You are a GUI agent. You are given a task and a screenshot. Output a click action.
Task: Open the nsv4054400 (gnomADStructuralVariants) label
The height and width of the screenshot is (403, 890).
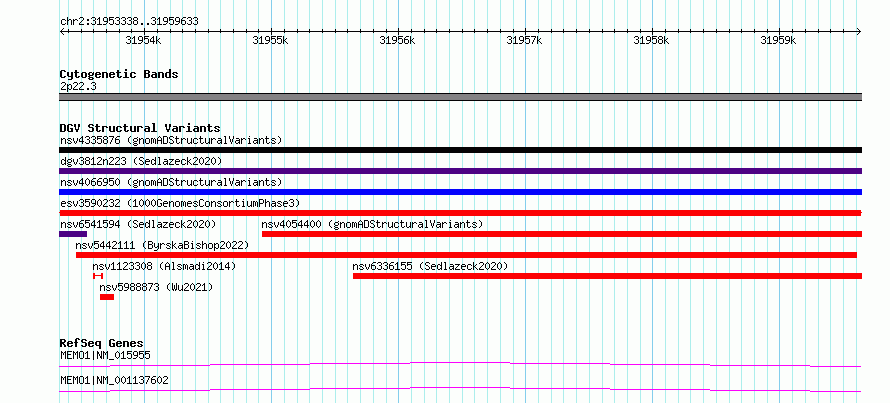click(372, 224)
